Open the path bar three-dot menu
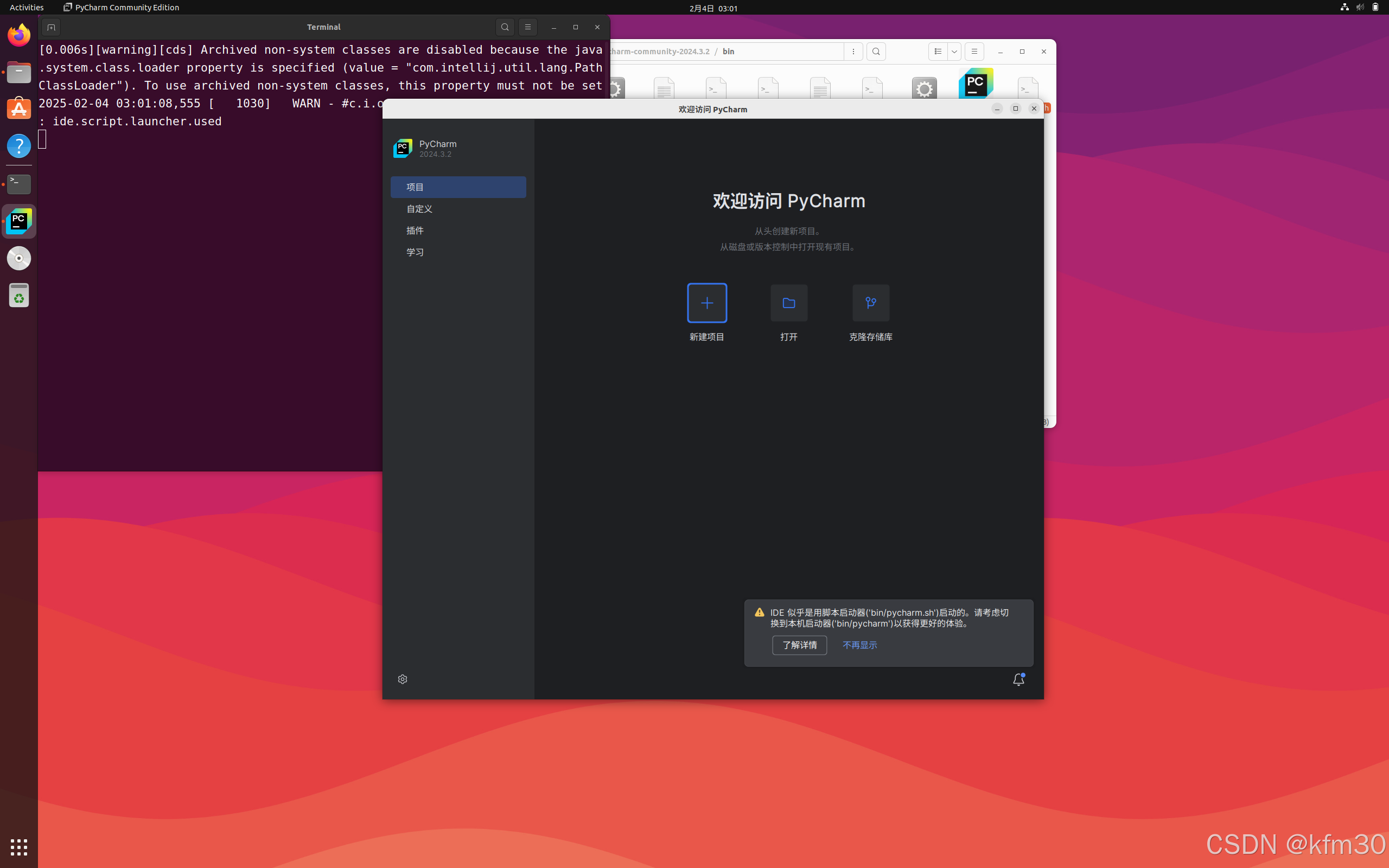Viewport: 1389px width, 868px height. pyautogui.click(x=853, y=52)
